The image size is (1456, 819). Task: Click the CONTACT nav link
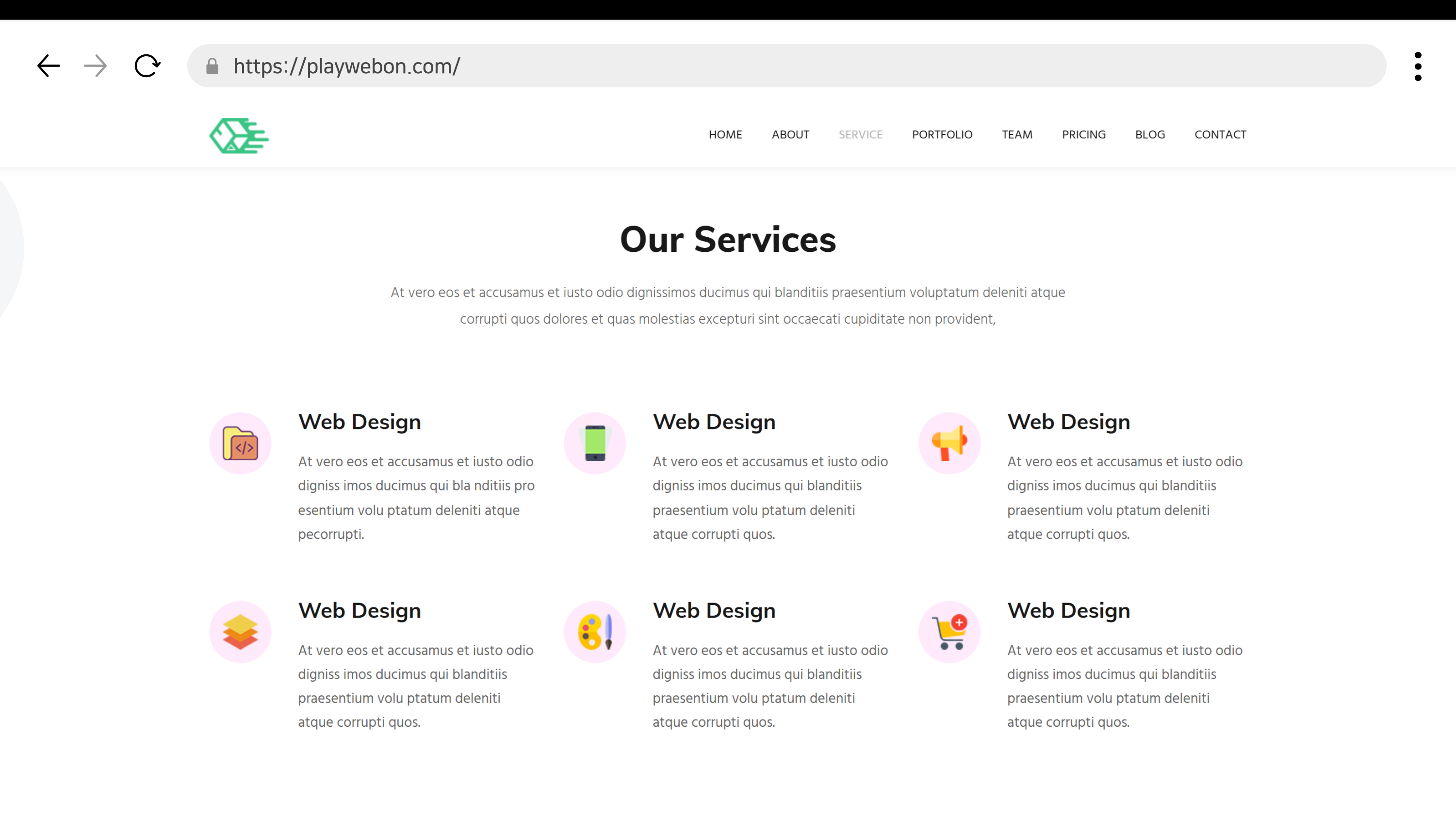coord(1220,134)
